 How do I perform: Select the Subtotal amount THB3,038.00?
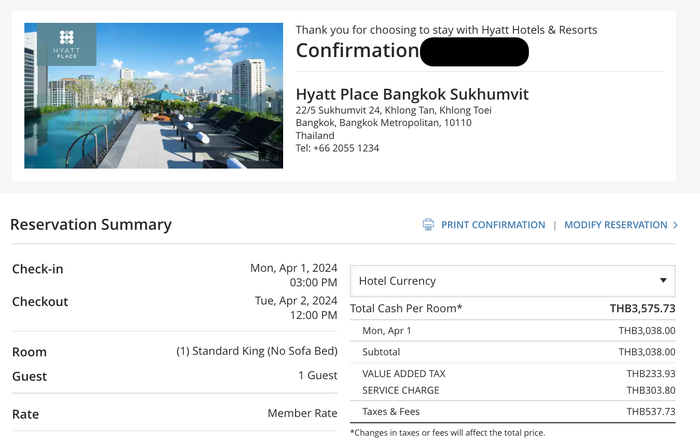(x=646, y=352)
